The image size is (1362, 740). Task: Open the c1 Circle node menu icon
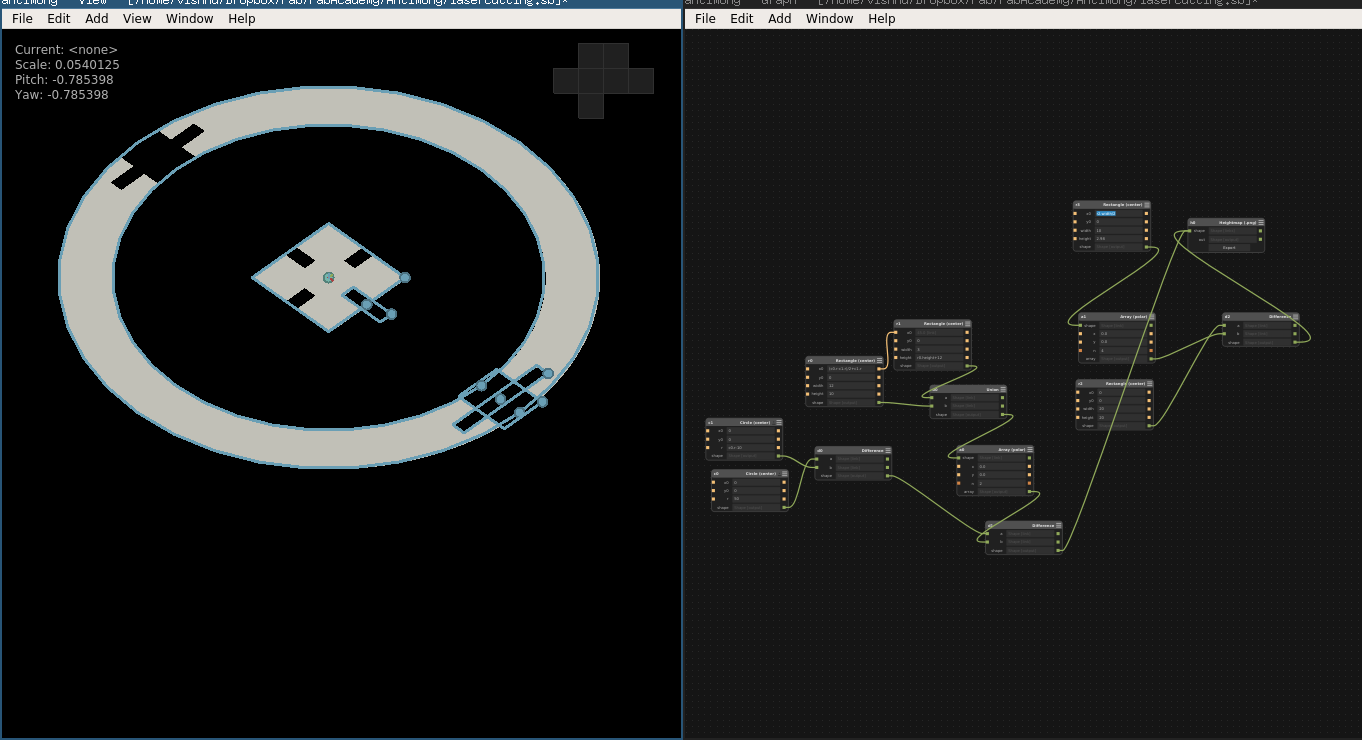(x=778, y=423)
